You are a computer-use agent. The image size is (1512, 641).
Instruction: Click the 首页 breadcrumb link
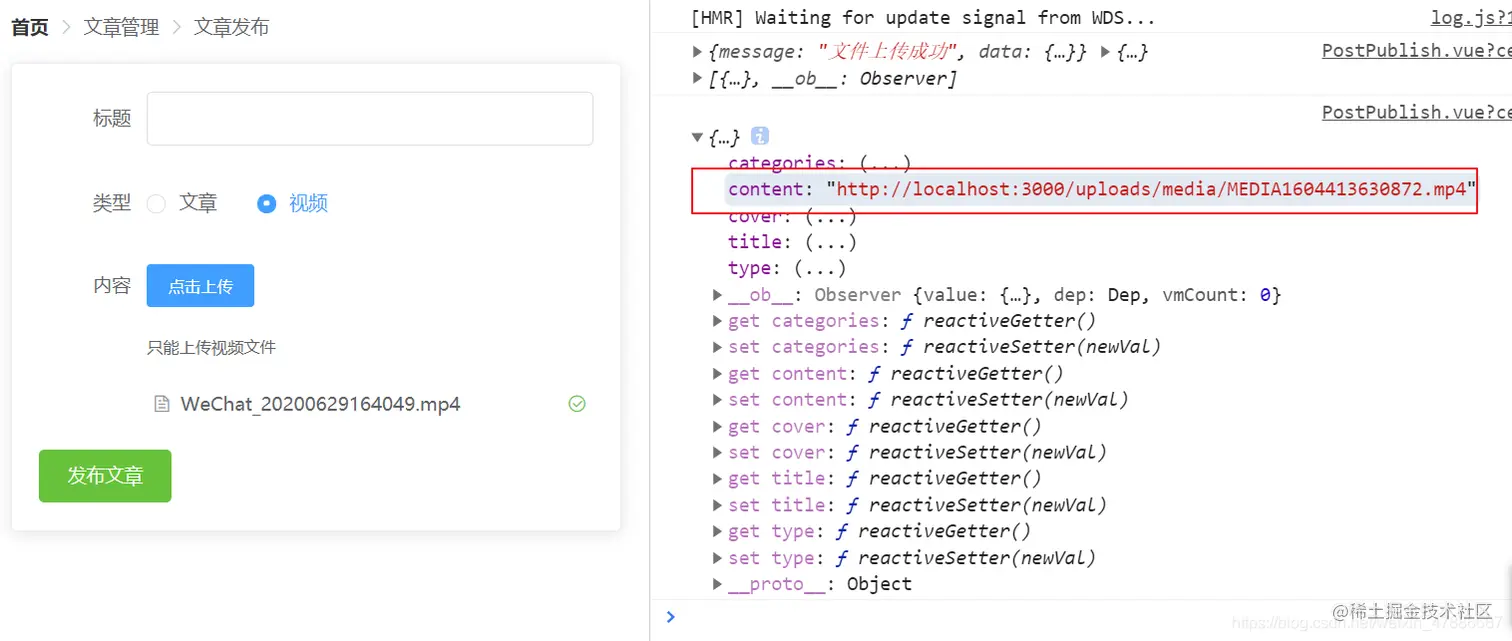29,28
